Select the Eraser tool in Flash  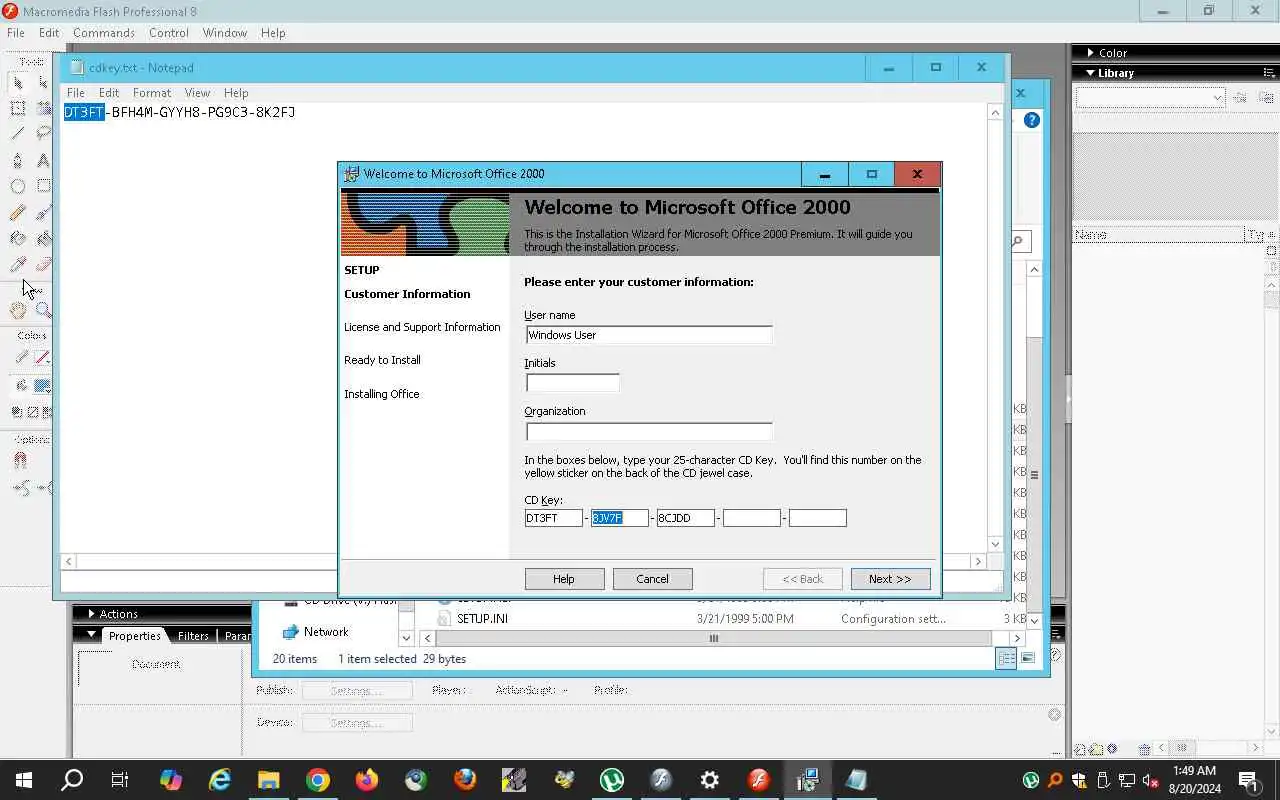pos(43,264)
